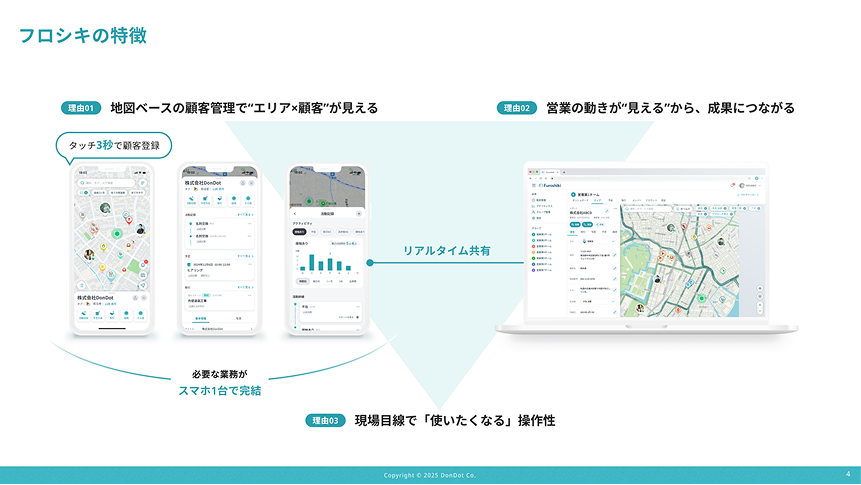The height and width of the screenshot is (485, 861).
Task: Tap last action icon on left phone DonDot card
Action: point(141,315)
